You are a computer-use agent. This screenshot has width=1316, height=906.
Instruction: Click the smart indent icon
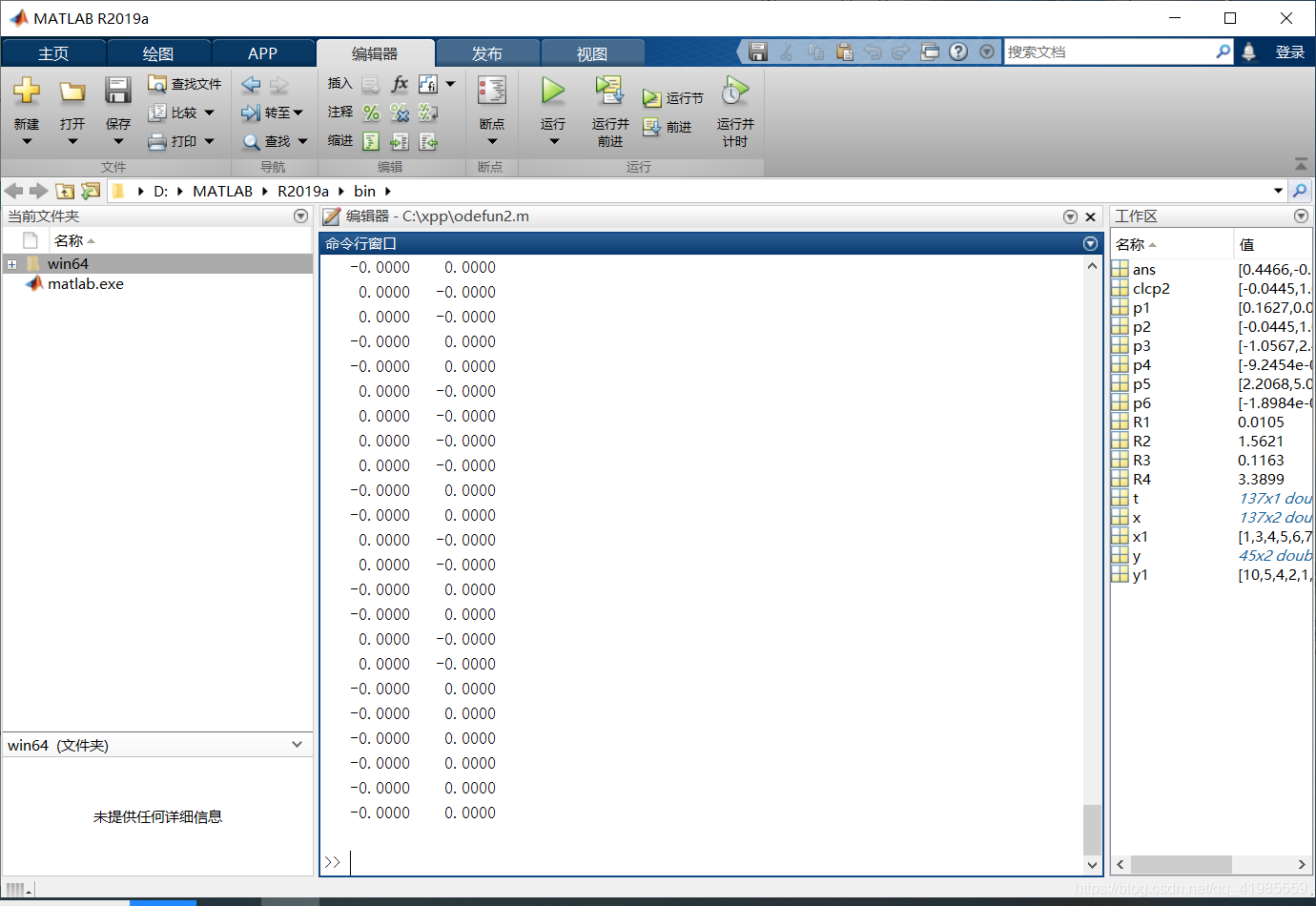click(372, 141)
